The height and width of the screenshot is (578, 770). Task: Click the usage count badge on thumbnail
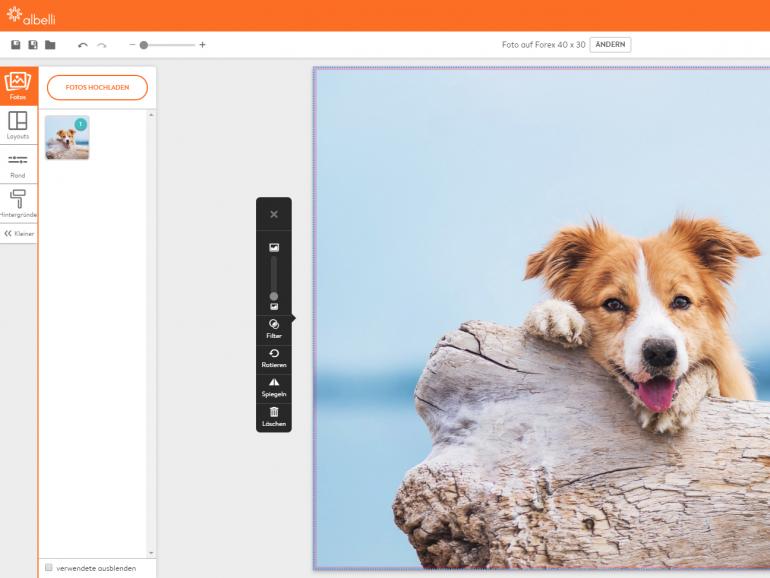[x=81, y=124]
